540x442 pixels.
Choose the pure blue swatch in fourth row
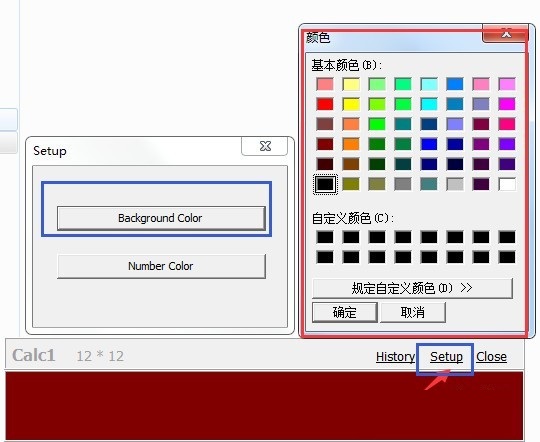[429, 144]
